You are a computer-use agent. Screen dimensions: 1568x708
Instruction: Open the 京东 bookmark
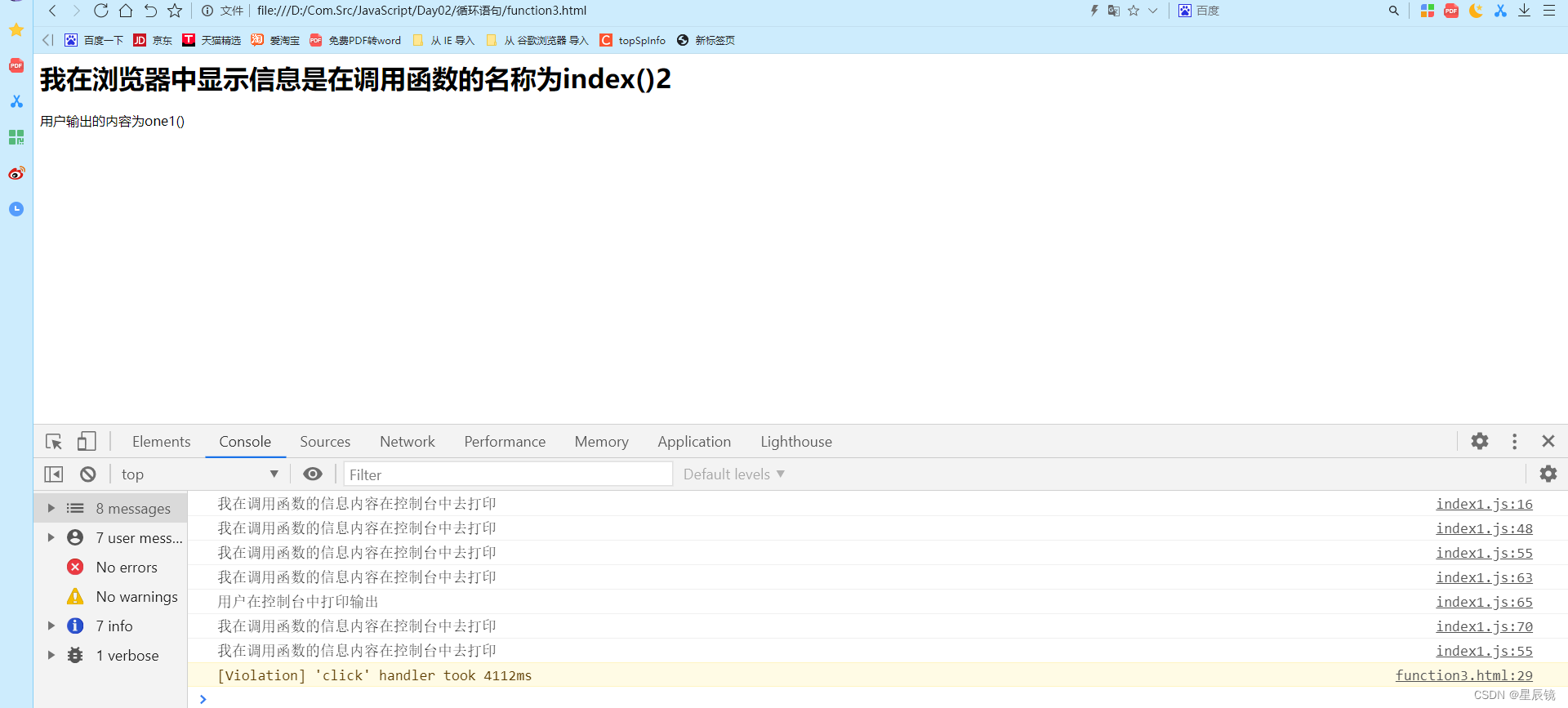tap(153, 40)
